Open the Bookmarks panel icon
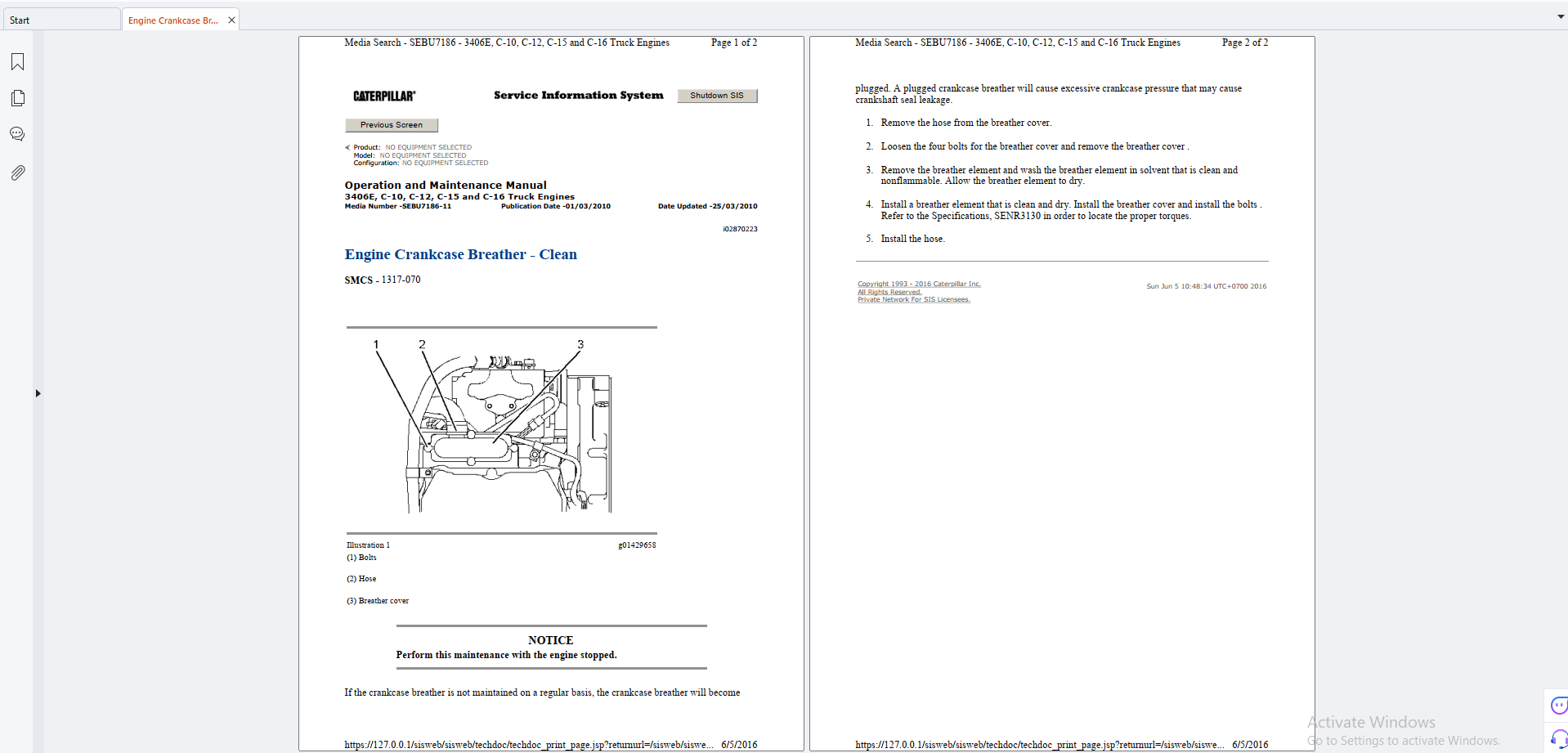 coord(17,62)
